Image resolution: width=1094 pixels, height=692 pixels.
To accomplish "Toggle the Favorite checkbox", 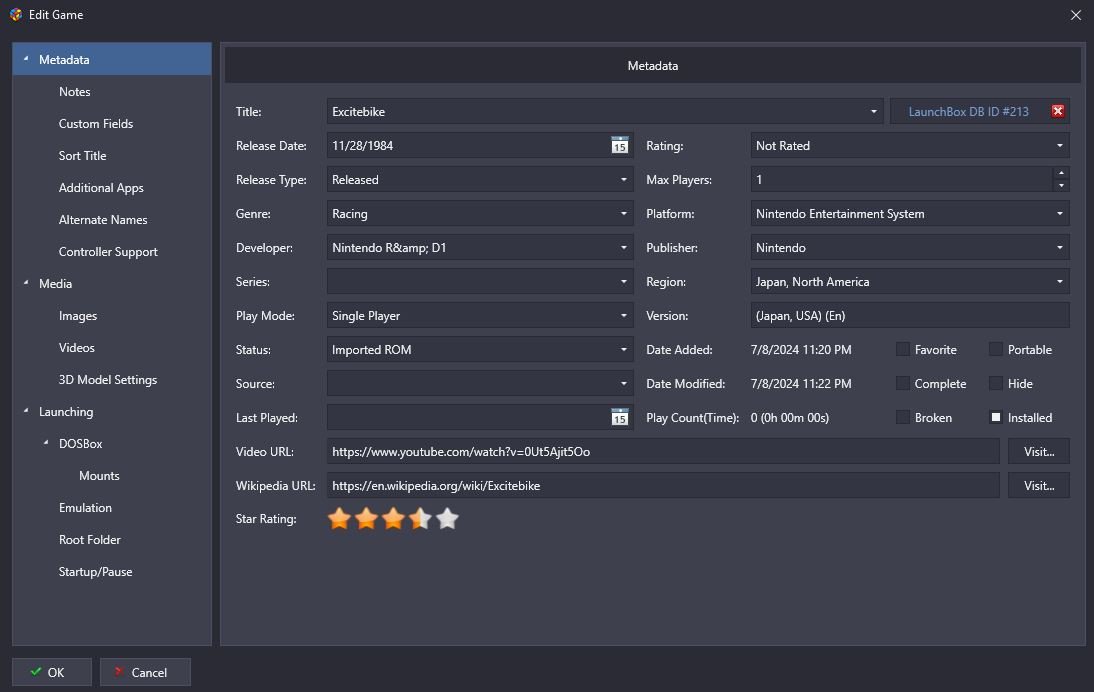I will click(903, 349).
